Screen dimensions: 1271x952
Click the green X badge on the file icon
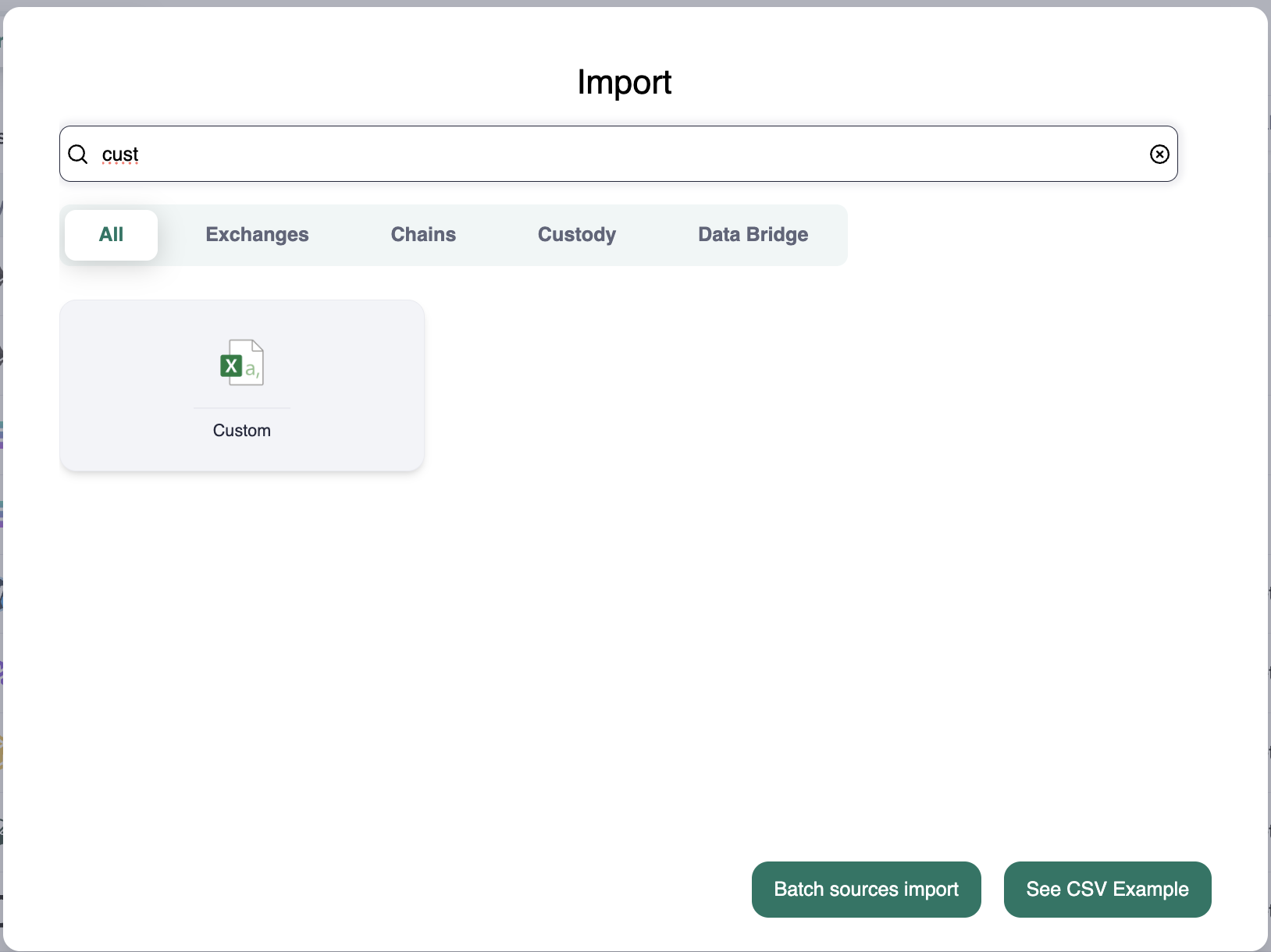(231, 366)
